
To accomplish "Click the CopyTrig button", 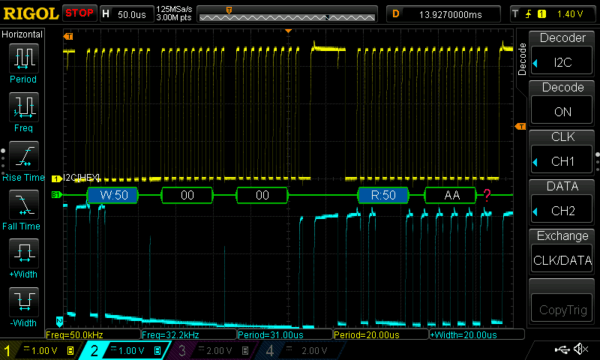I will tap(562, 300).
